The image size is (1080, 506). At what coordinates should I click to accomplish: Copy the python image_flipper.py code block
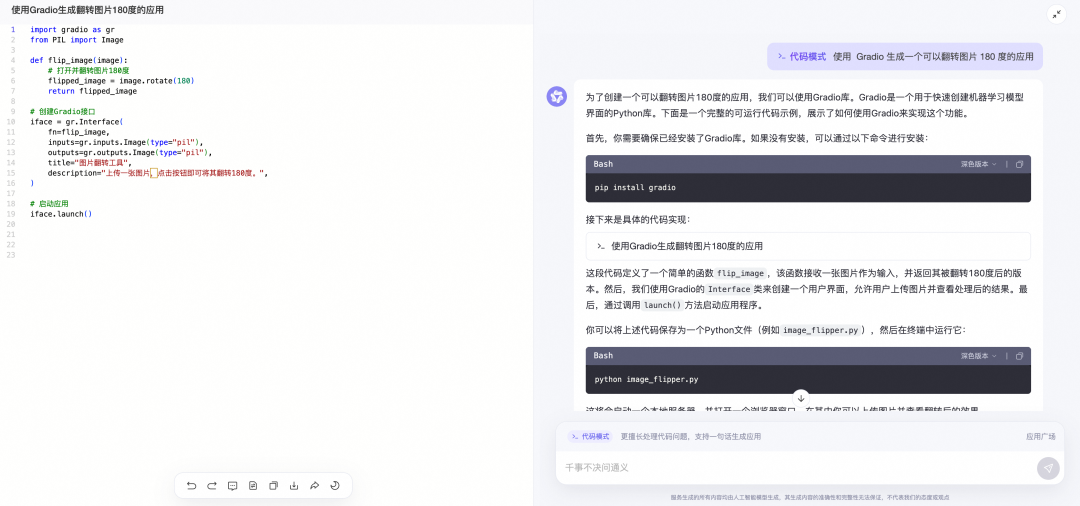(x=1019, y=356)
